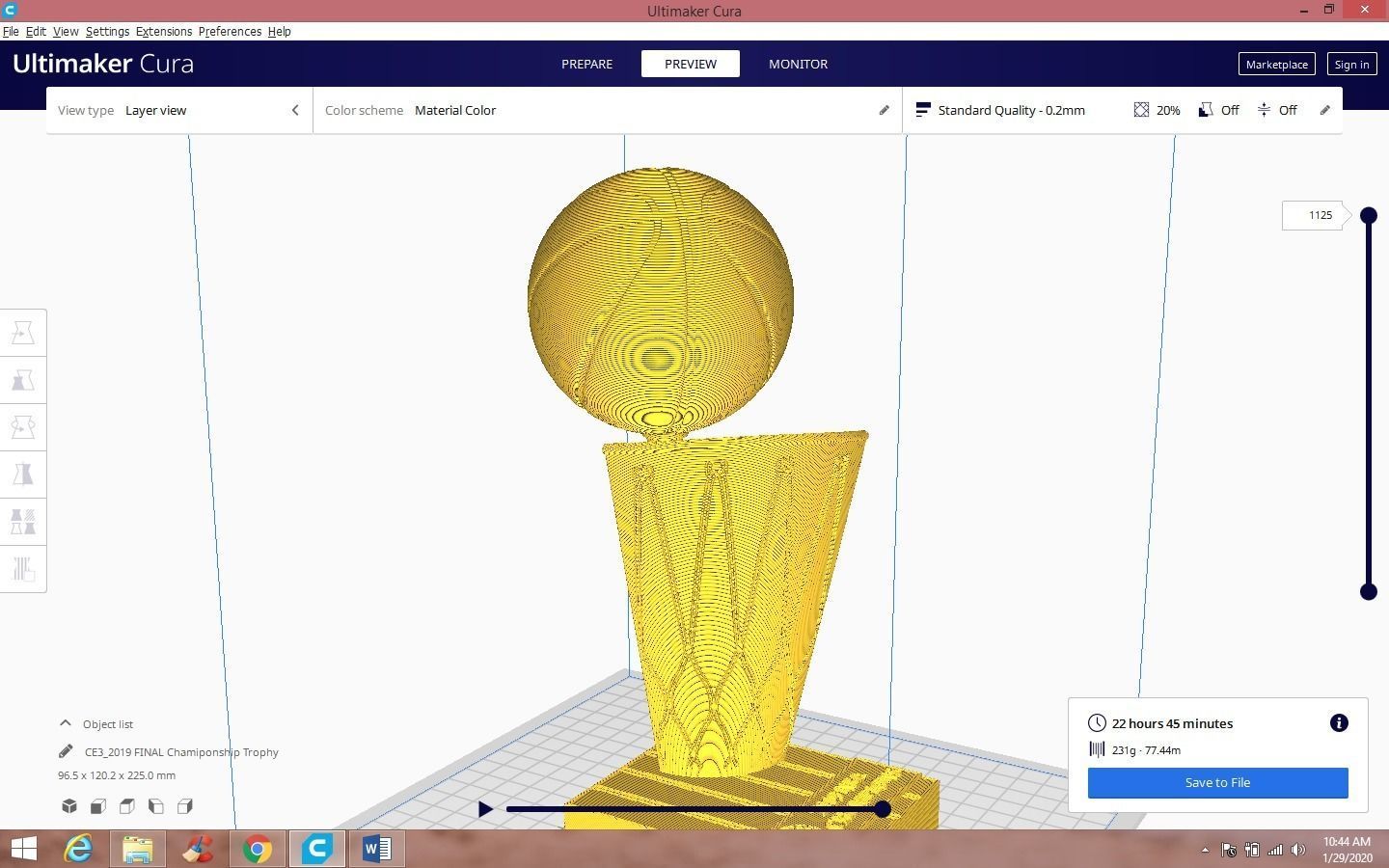Open the Preferences menu
1389x868 pixels.
(230, 31)
